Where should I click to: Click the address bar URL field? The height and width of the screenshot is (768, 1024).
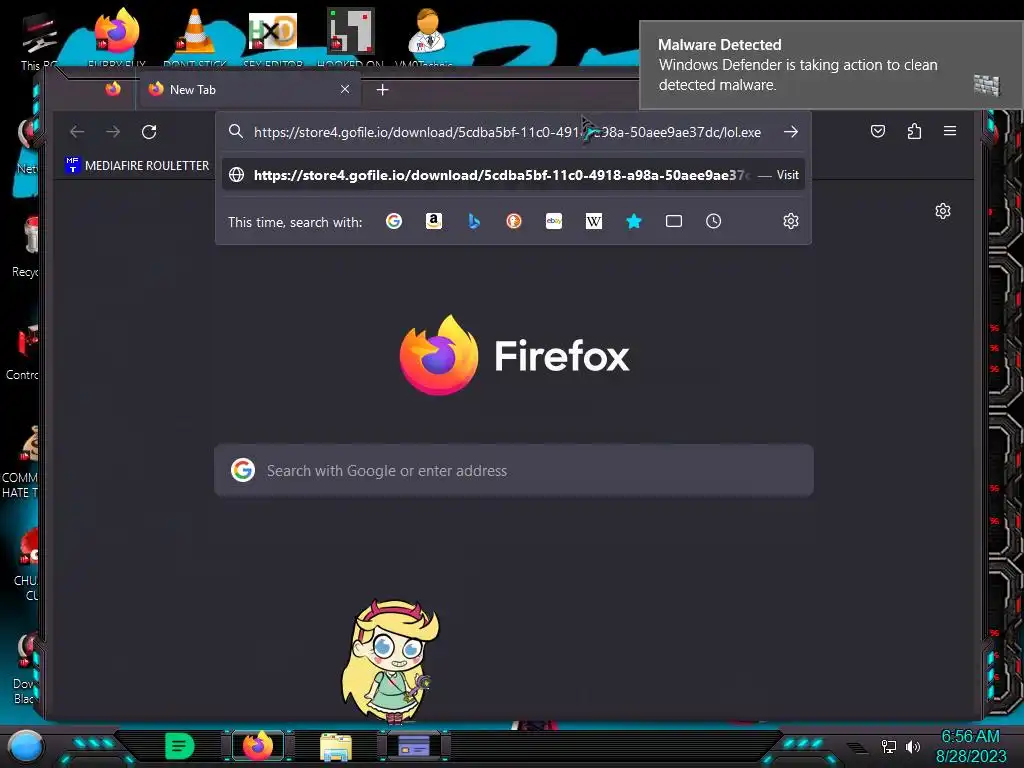pos(507,132)
